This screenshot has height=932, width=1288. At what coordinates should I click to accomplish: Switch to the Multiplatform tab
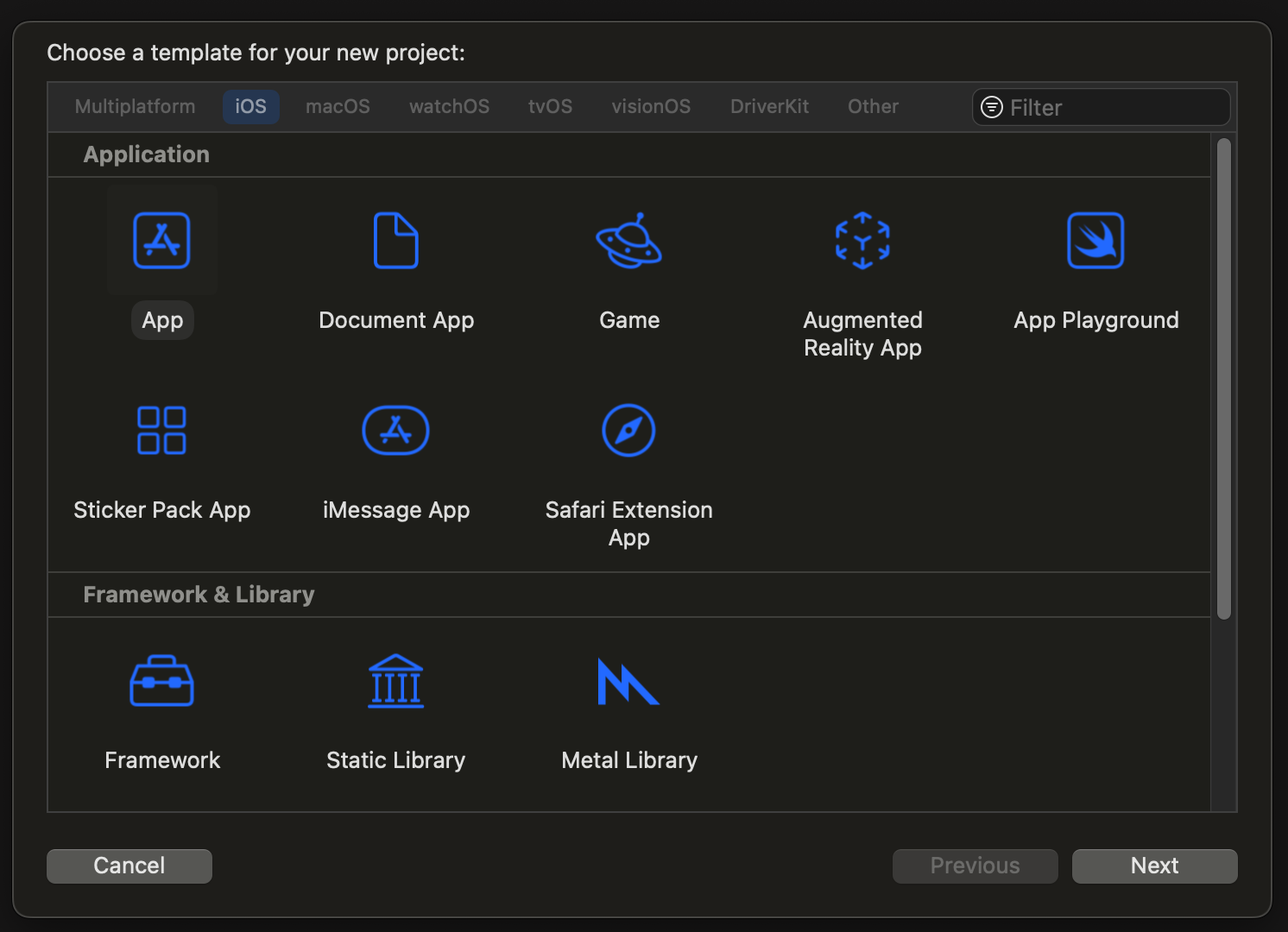click(136, 107)
